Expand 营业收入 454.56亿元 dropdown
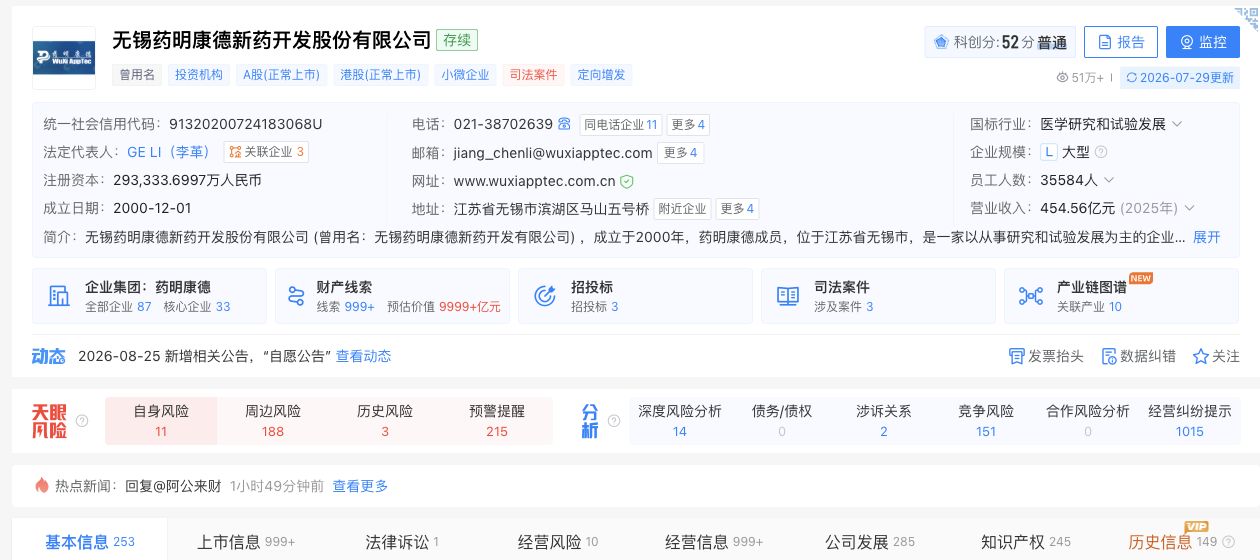The height and width of the screenshot is (560, 1260). click(1189, 208)
